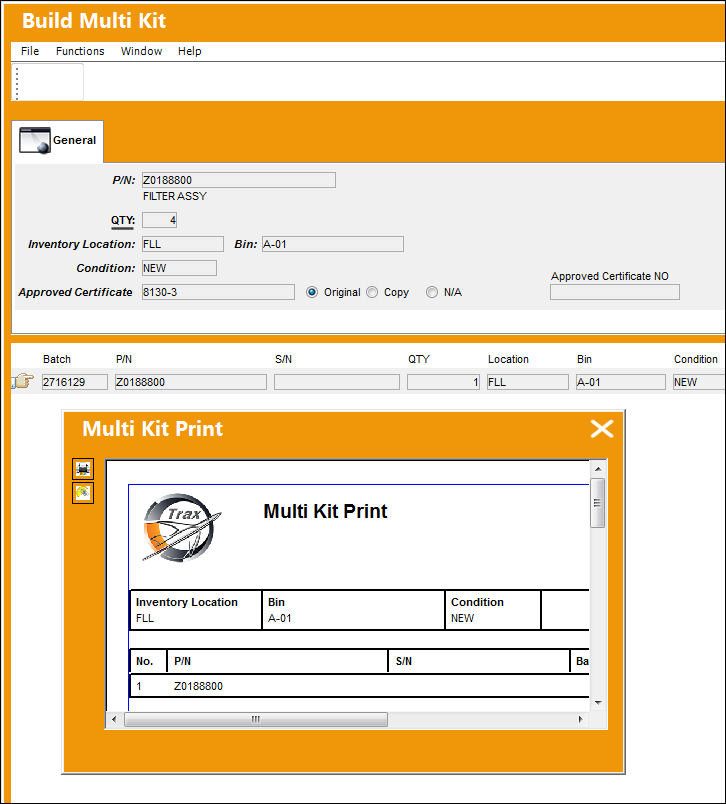Click the Location column header
The width and height of the screenshot is (726, 804).
click(x=508, y=359)
